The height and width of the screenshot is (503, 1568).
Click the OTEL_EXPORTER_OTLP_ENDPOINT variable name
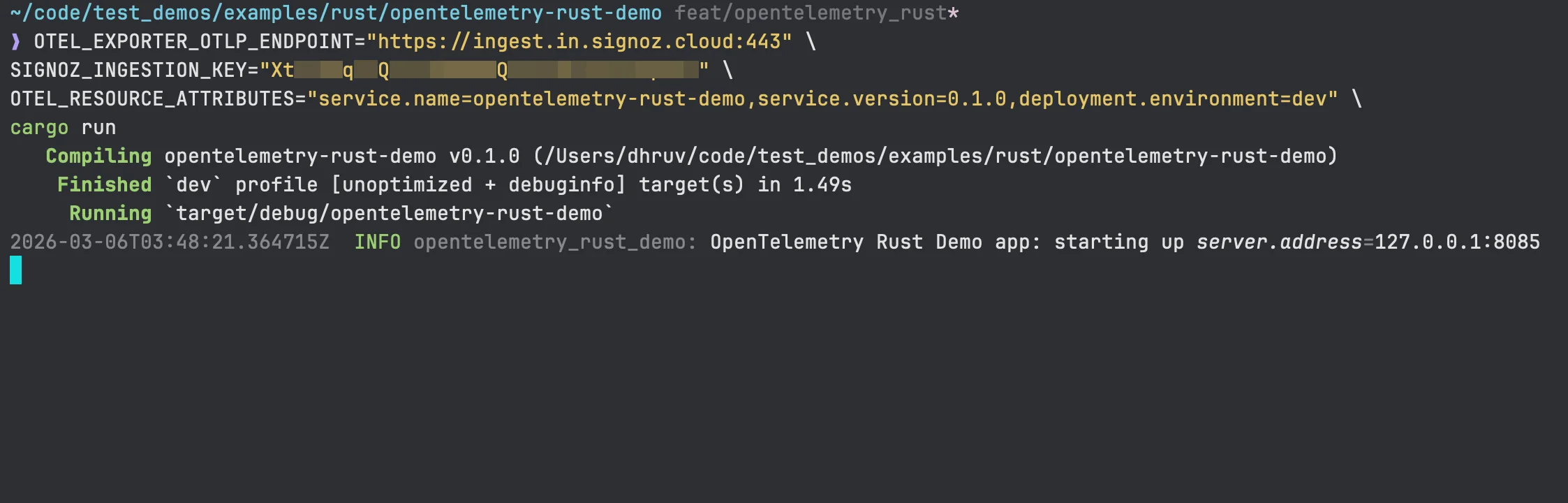point(194,42)
